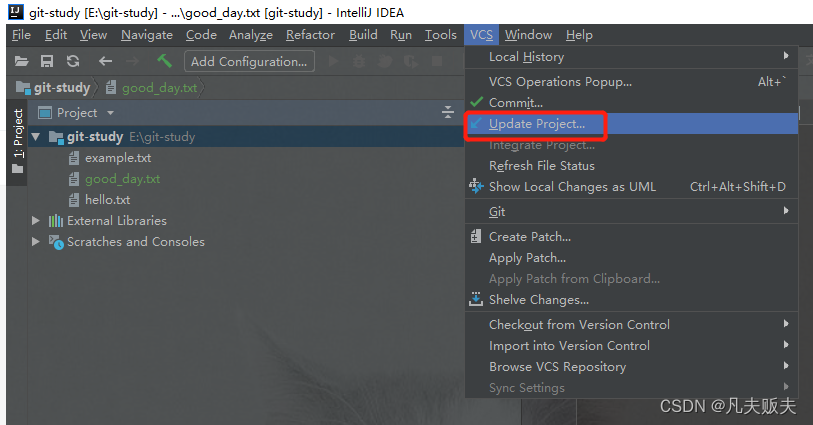The width and height of the screenshot is (813, 425).
Task: Choose Commit from VCS menu
Action: point(631,103)
